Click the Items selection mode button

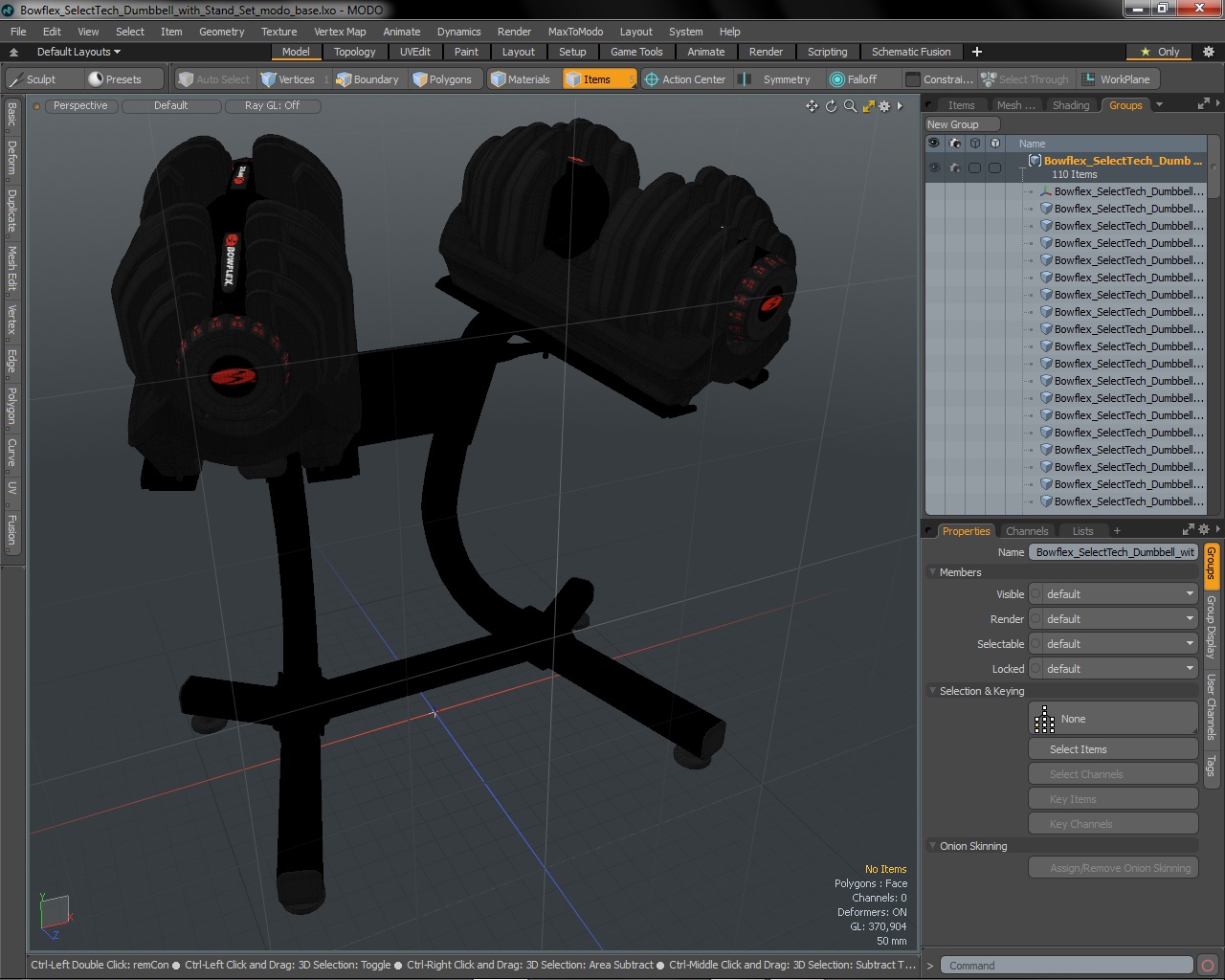599,79
